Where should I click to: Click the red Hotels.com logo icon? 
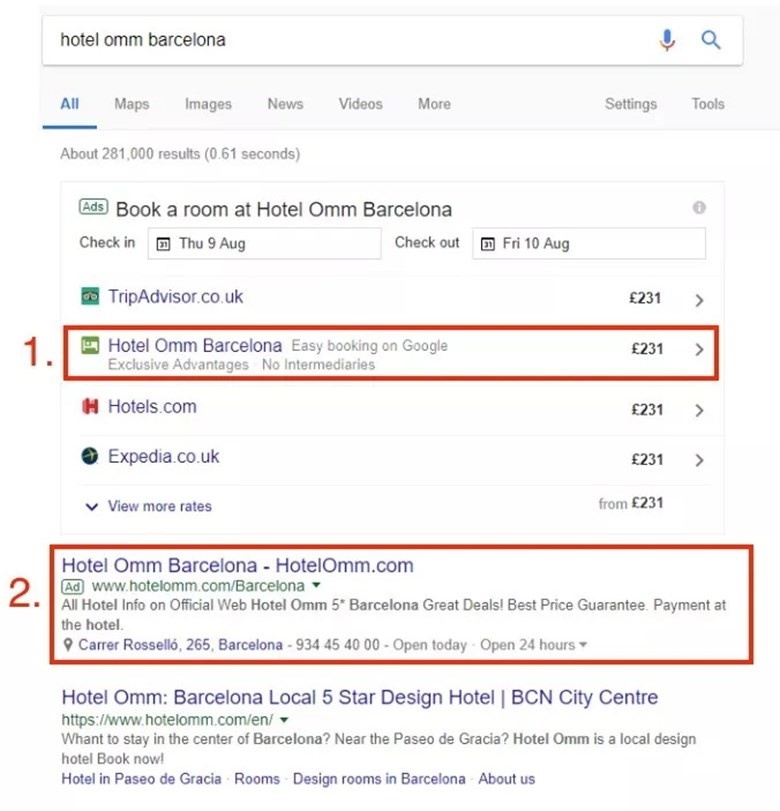[90, 407]
